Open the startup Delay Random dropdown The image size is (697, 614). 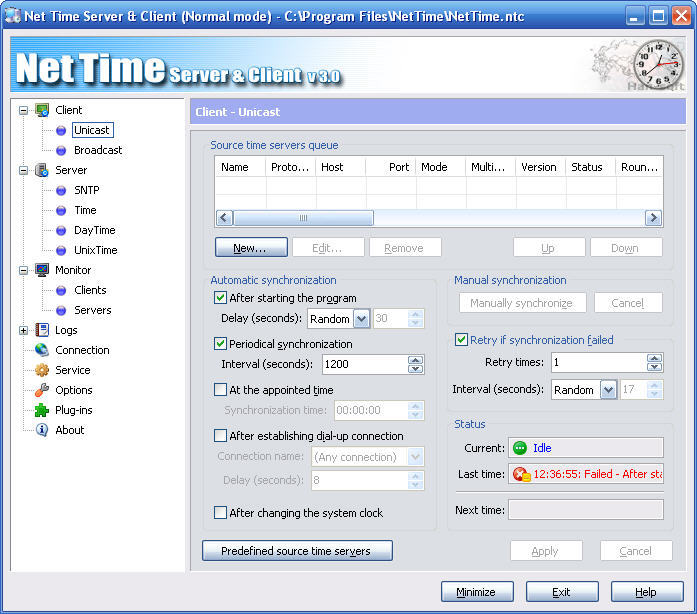click(361, 319)
